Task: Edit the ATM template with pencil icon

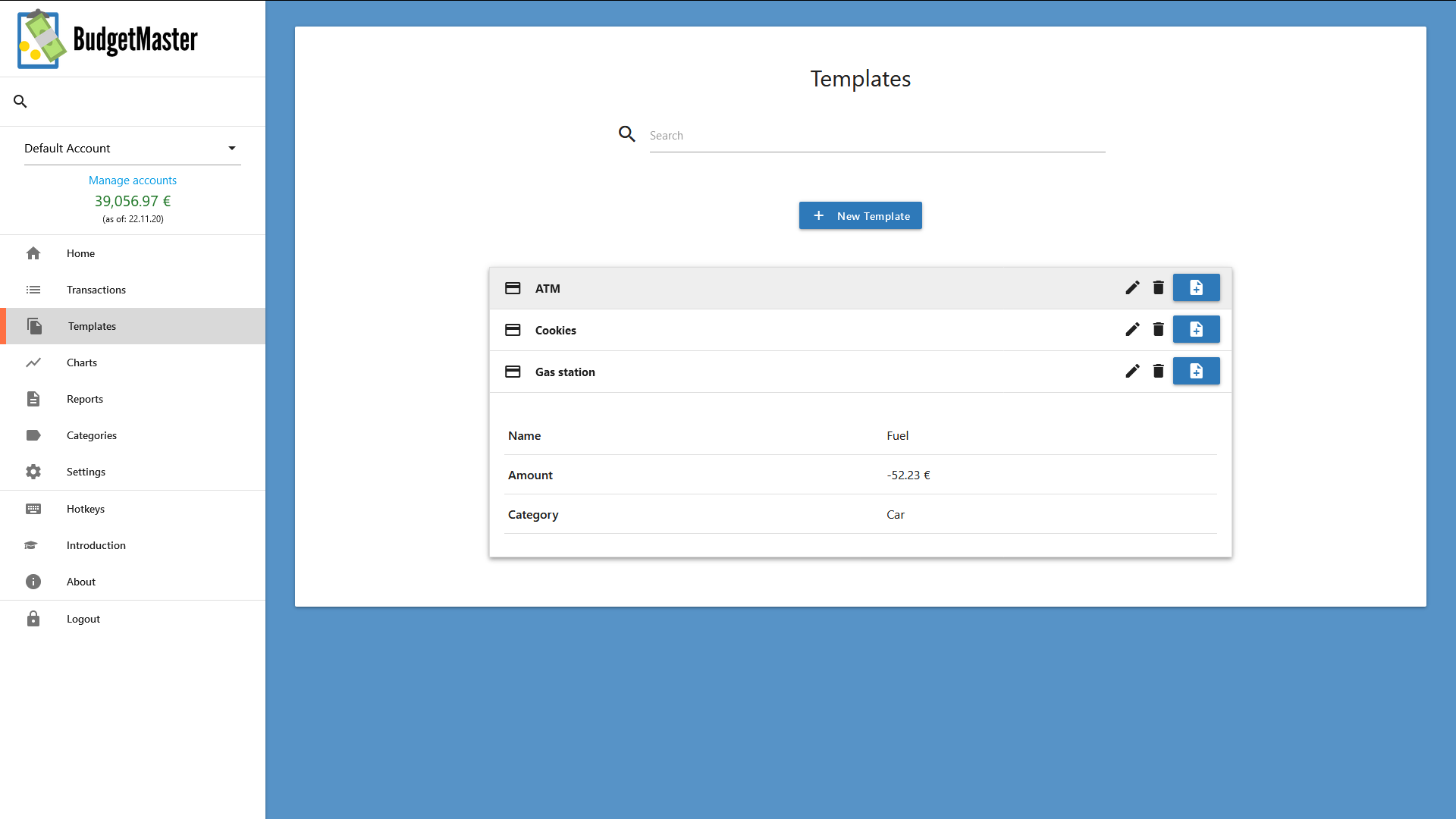Action: [x=1132, y=287]
